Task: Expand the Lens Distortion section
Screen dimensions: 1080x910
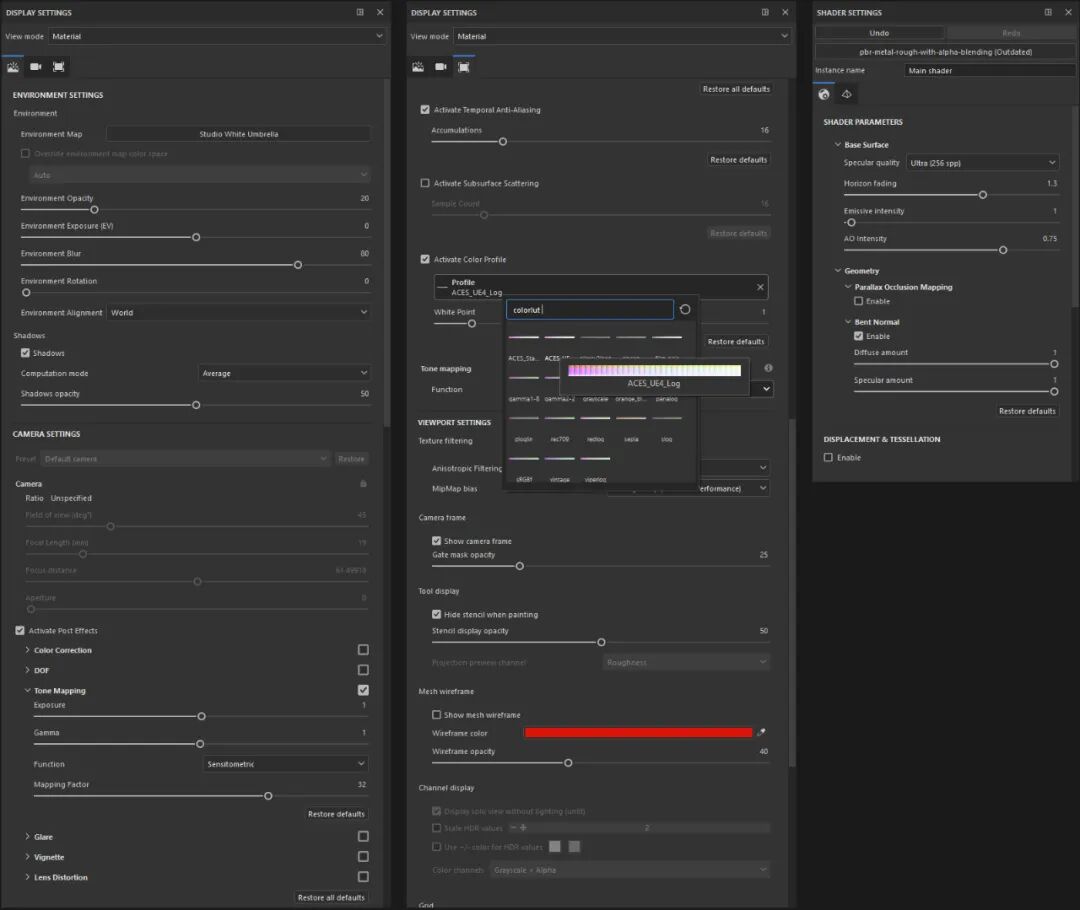Action: coord(28,877)
